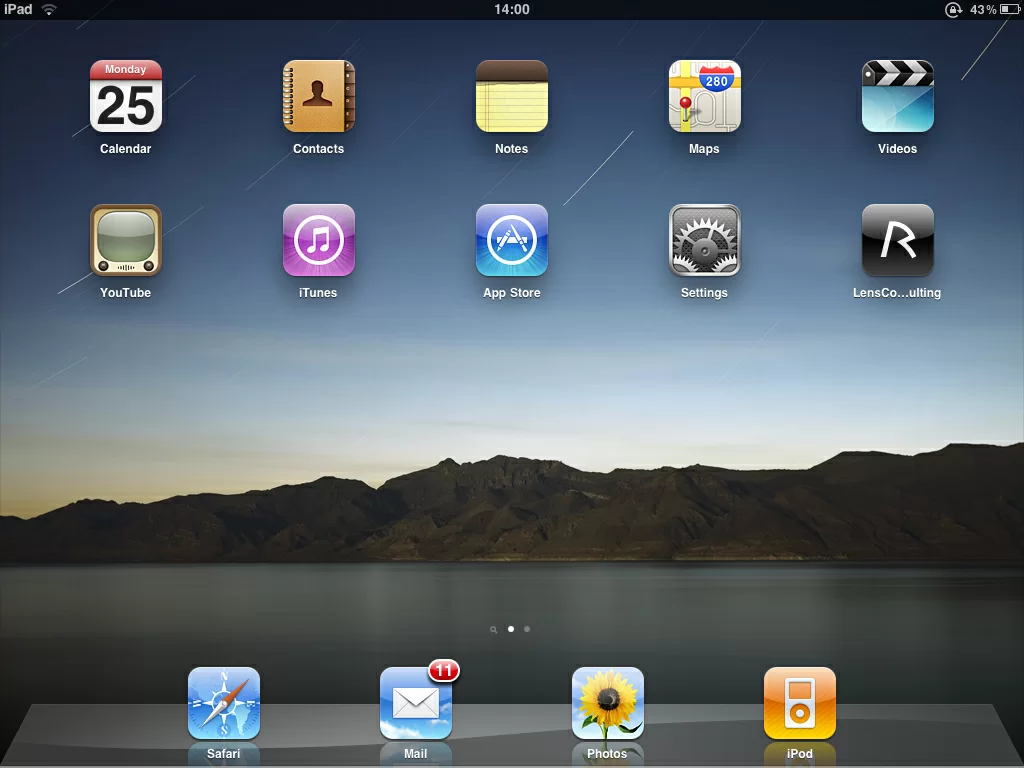
Task: Open Photos from the dock
Action: point(608,703)
